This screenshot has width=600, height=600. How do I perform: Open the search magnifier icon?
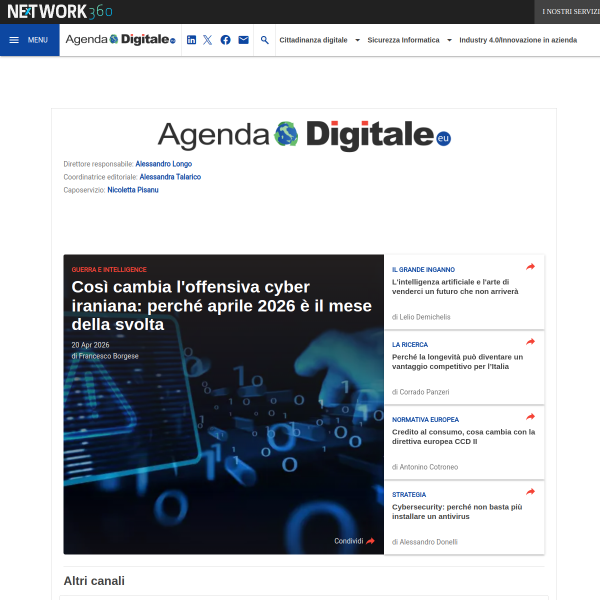click(264, 40)
